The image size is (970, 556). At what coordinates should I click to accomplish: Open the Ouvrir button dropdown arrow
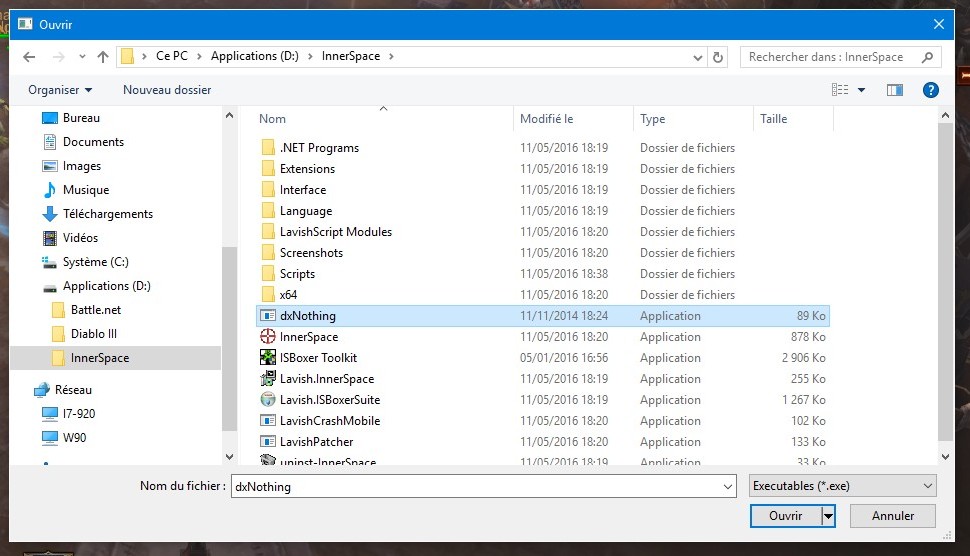[x=828, y=516]
